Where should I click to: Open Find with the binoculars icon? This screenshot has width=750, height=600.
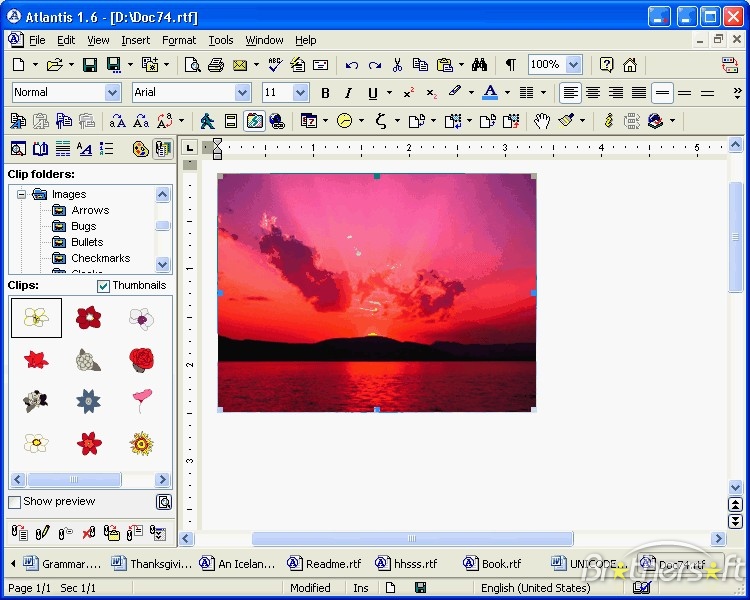coord(479,65)
